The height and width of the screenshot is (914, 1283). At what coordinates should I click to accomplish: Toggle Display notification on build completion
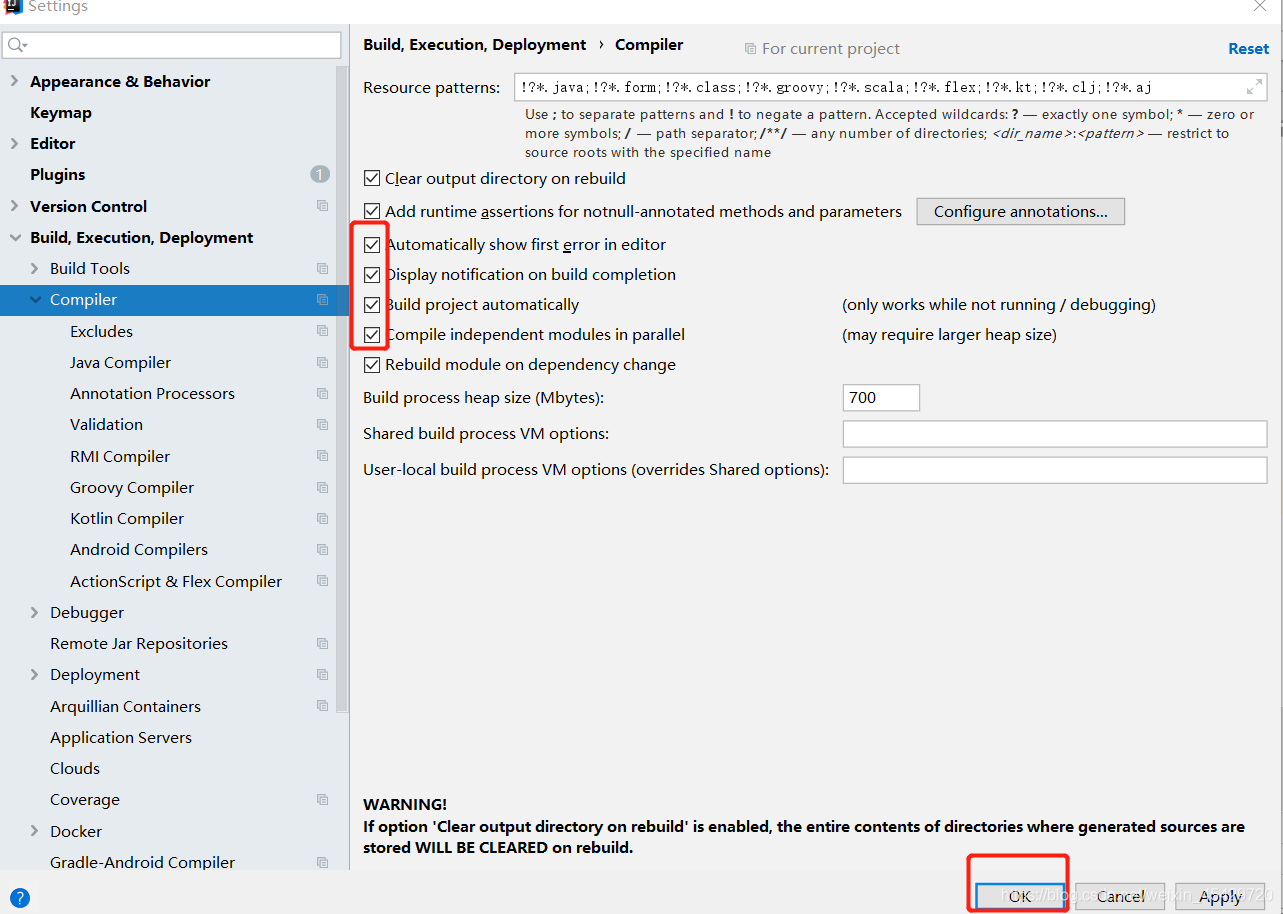coord(372,274)
